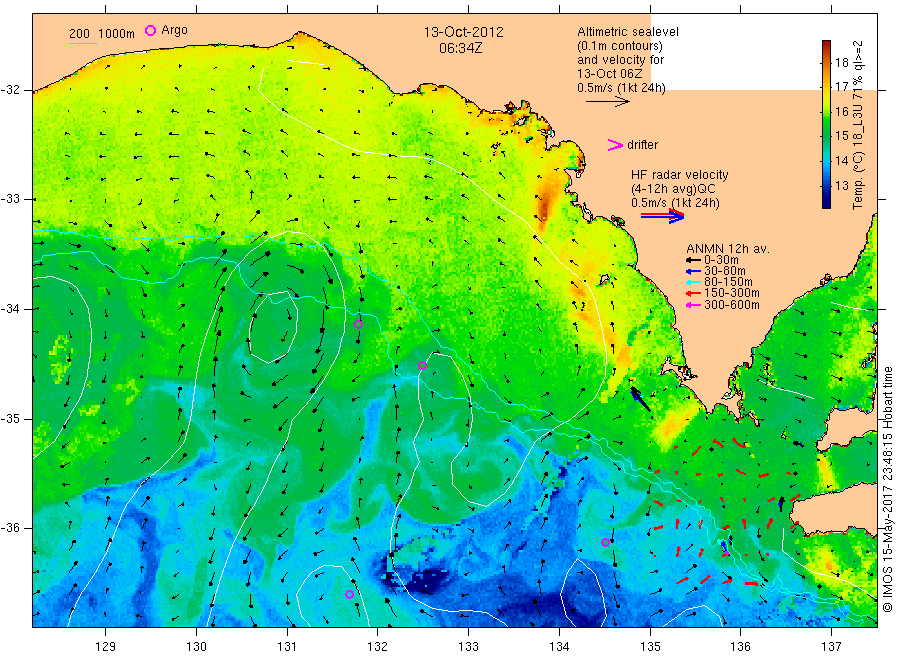Click the magenta drifter chevron in the legend

click(615, 145)
